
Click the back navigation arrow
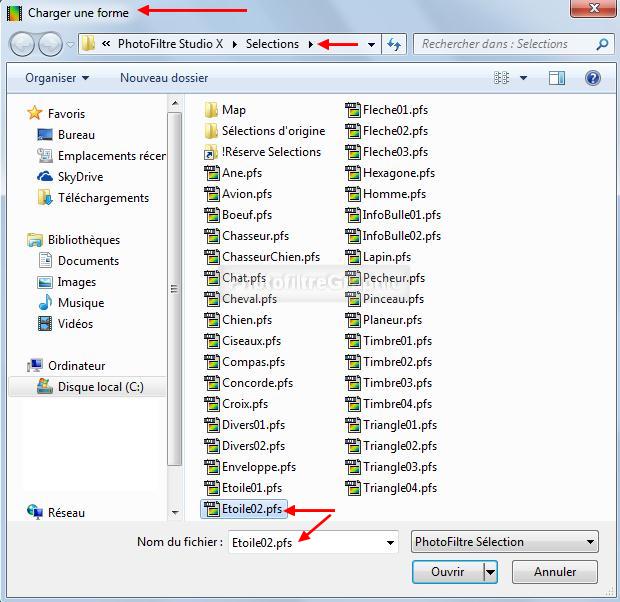pos(23,45)
